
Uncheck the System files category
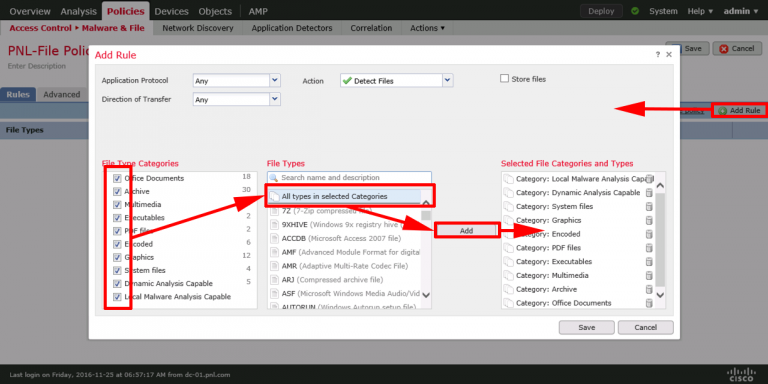click(117, 270)
